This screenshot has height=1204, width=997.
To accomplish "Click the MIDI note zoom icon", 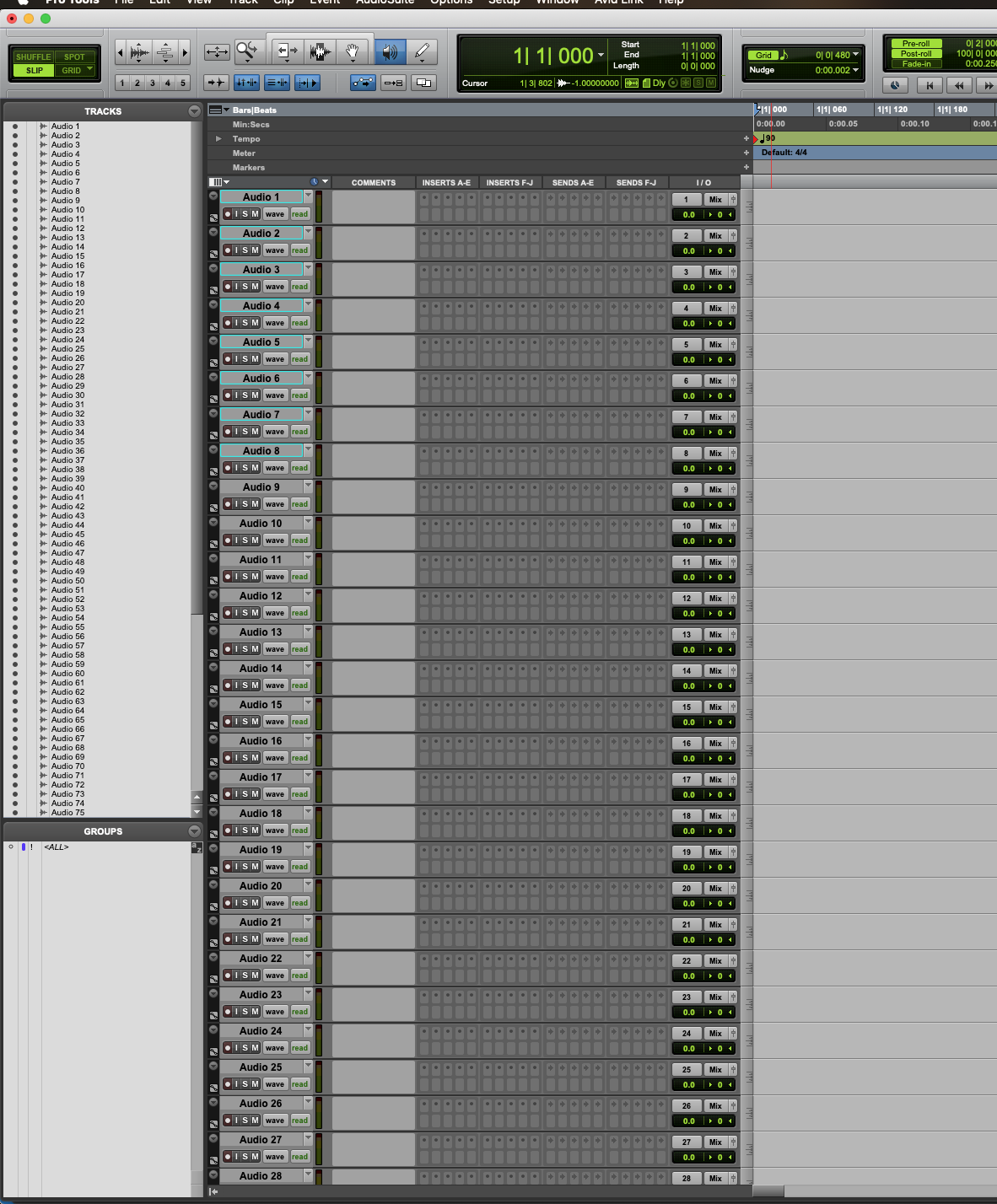I will point(165,52).
